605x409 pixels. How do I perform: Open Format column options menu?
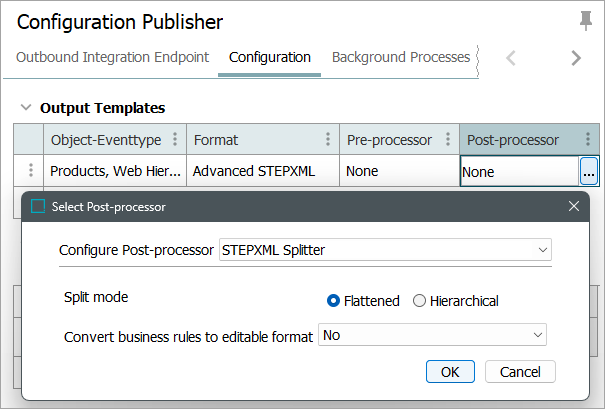(328, 140)
